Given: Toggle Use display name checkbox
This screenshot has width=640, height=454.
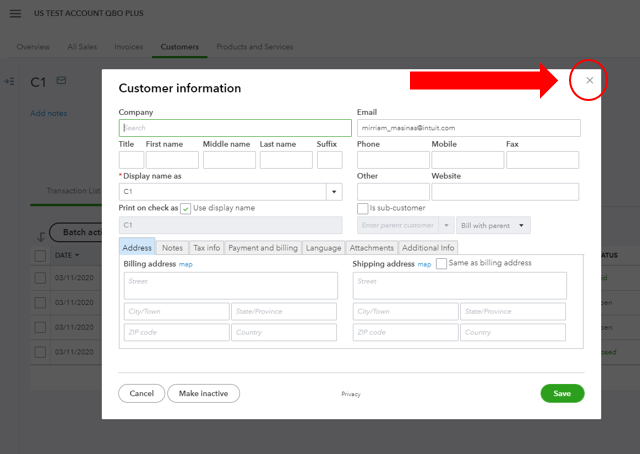Looking at the screenshot, I should [185, 209].
